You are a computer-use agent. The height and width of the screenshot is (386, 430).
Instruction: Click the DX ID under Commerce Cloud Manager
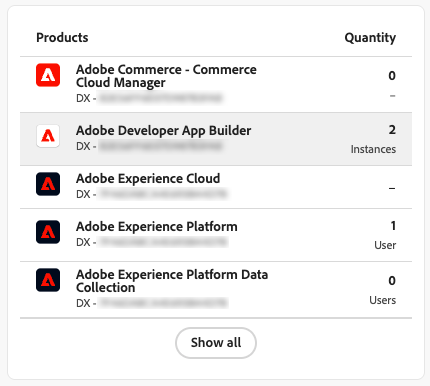pyautogui.click(x=149, y=98)
